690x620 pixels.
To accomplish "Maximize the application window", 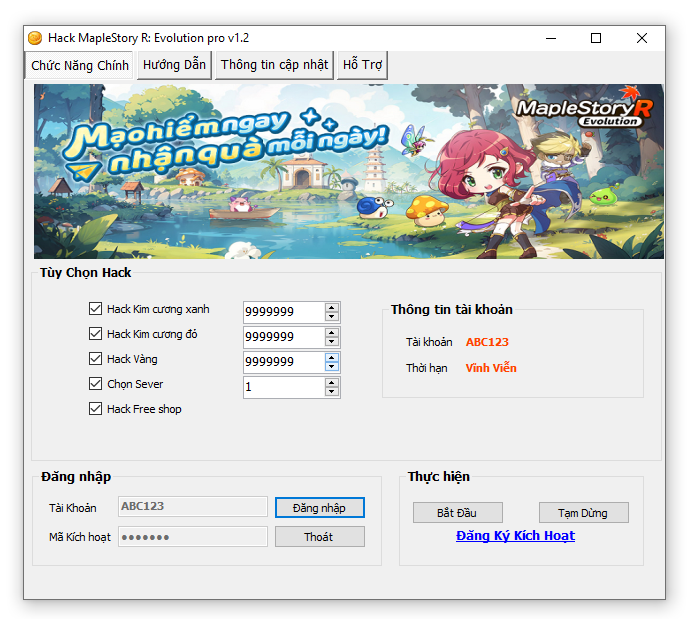I will (596, 38).
